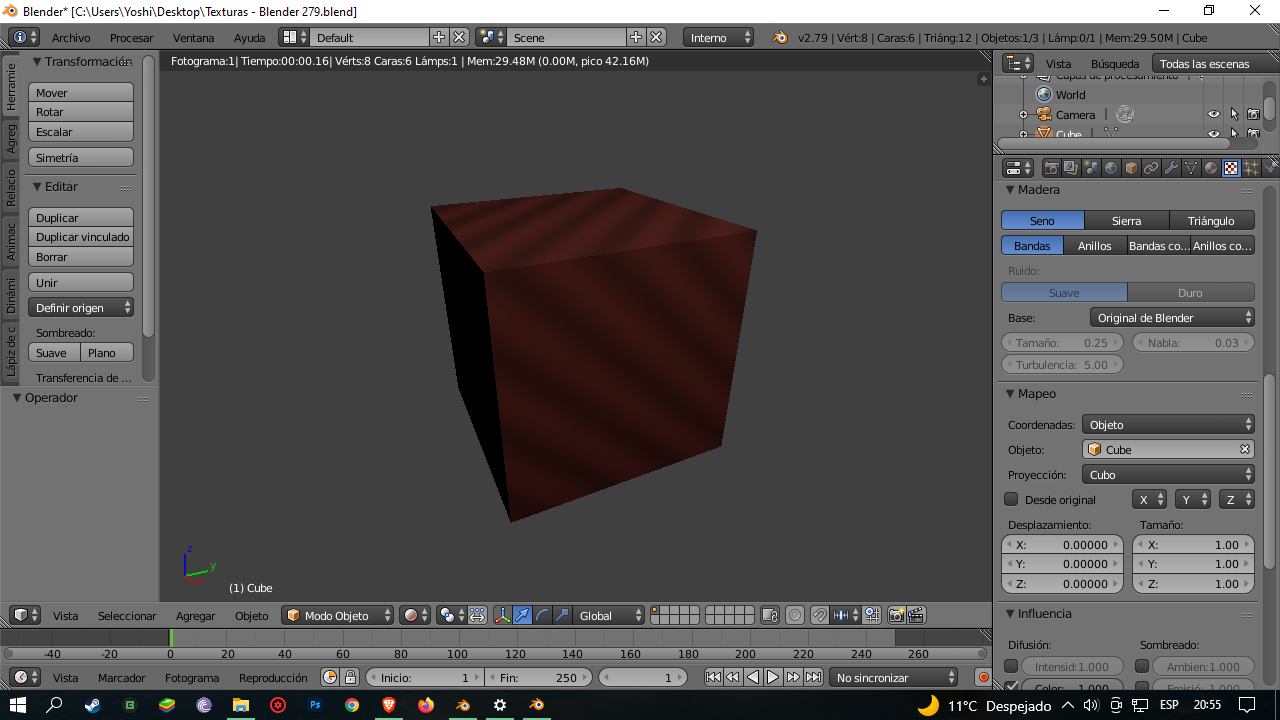The width and height of the screenshot is (1280, 720).
Task: Open the Modifiers properties tab (wrench icon)
Action: tap(1171, 168)
